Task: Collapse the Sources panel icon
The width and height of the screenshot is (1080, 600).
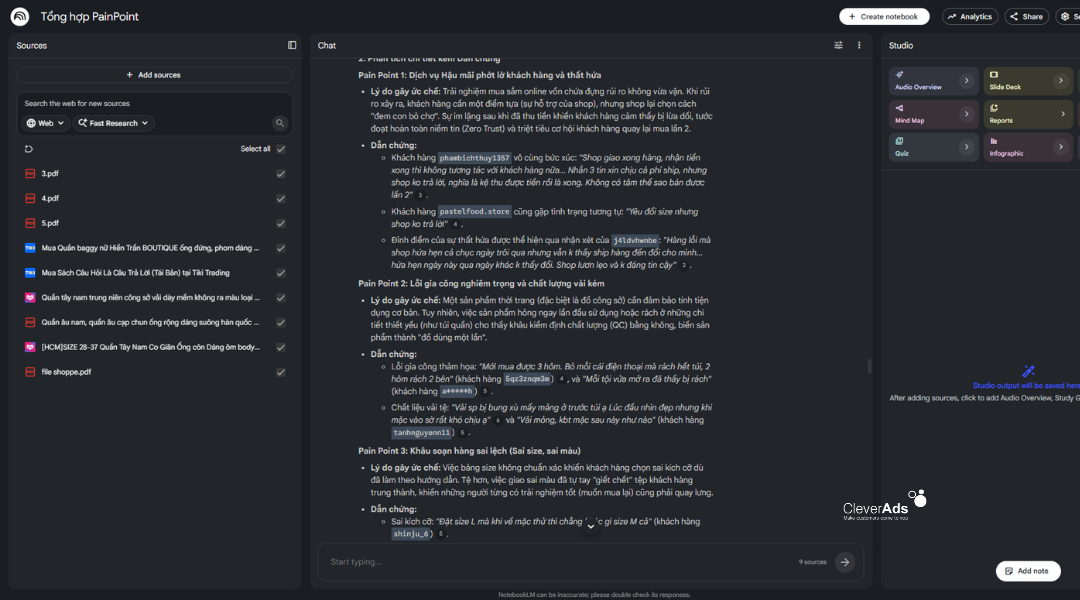Action: click(x=292, y=45)
